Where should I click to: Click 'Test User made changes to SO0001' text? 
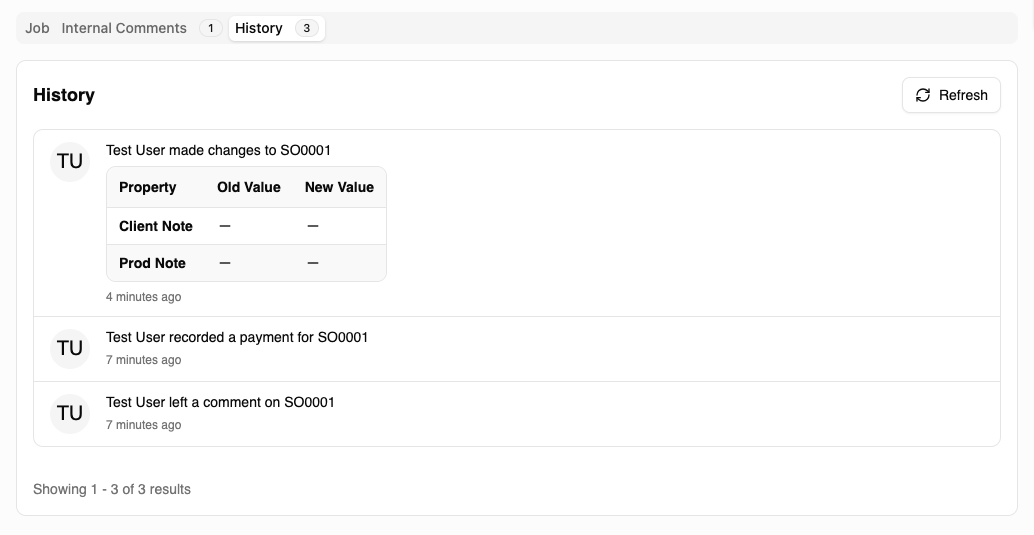pyautogui.click(x=218, y=150)
